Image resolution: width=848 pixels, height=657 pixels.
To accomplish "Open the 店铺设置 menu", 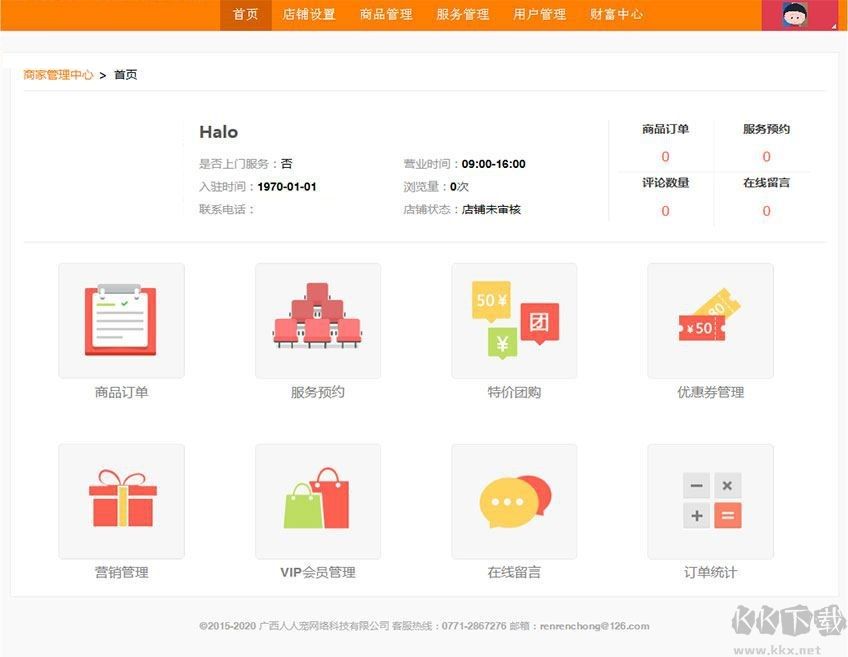I will (309, 15).
